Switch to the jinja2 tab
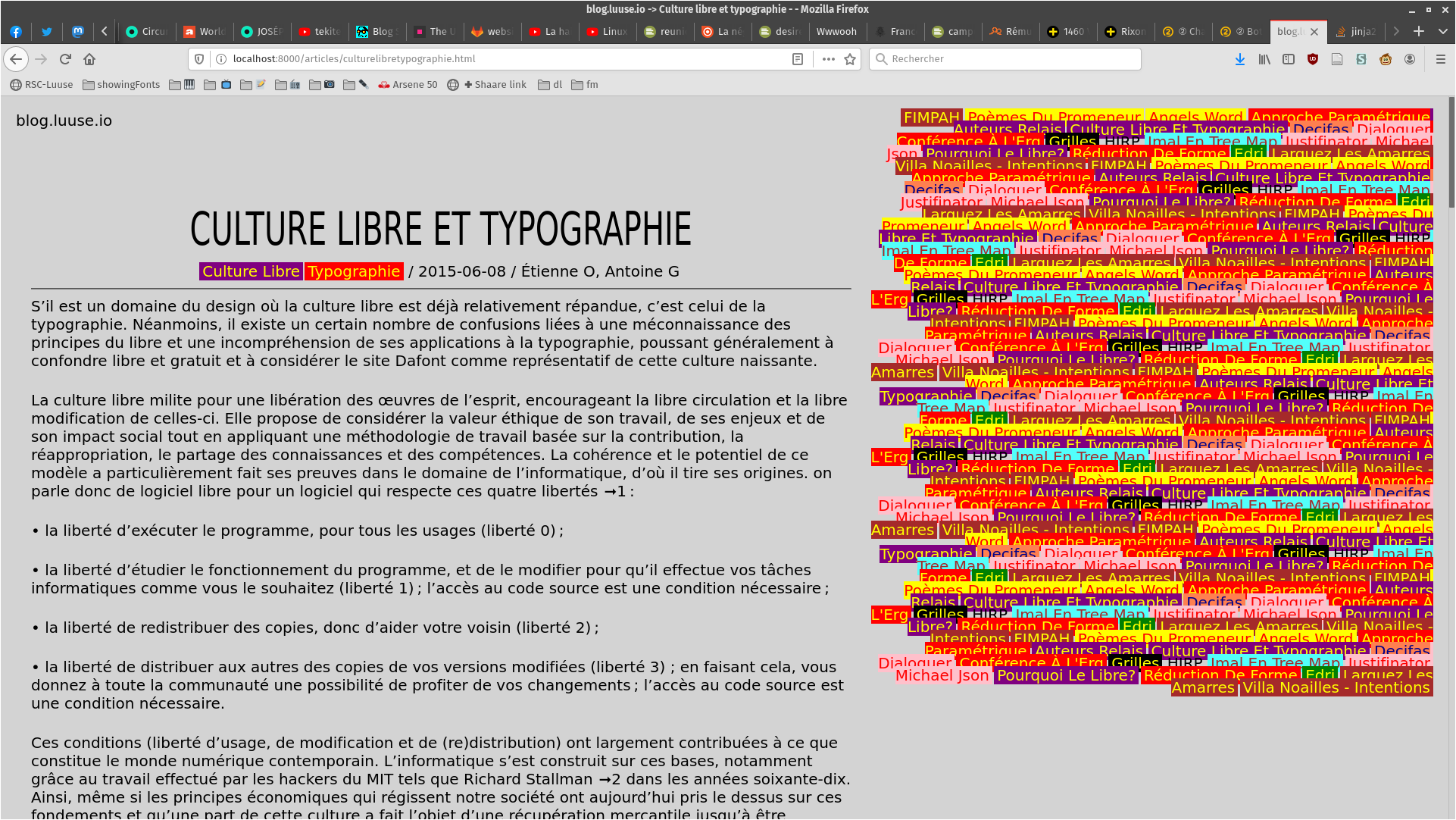 coord(1356,31)
